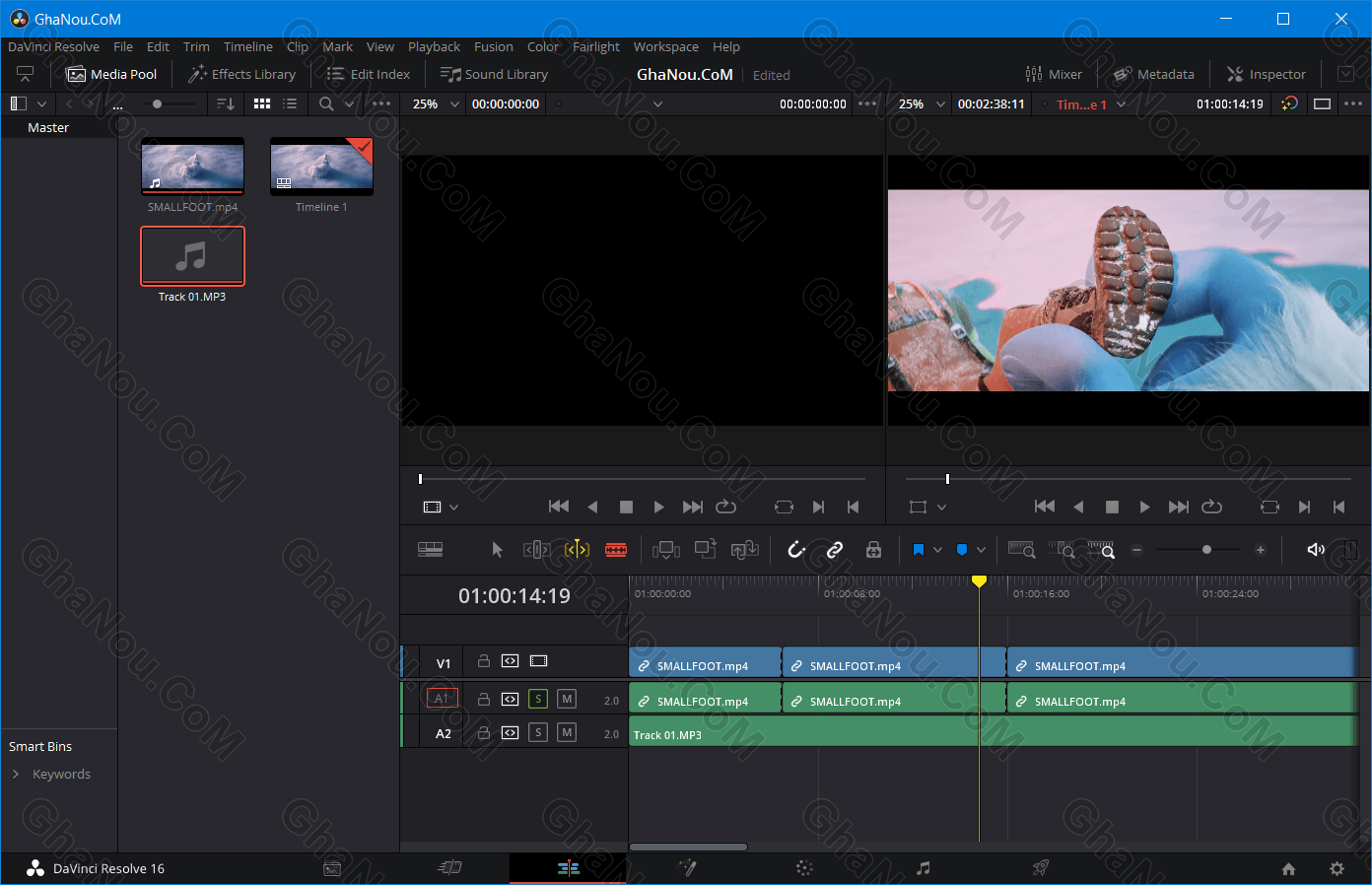The image size is (1372, 885).
Task: Lock the A2 audio track
Action: [x=484, y=732]
